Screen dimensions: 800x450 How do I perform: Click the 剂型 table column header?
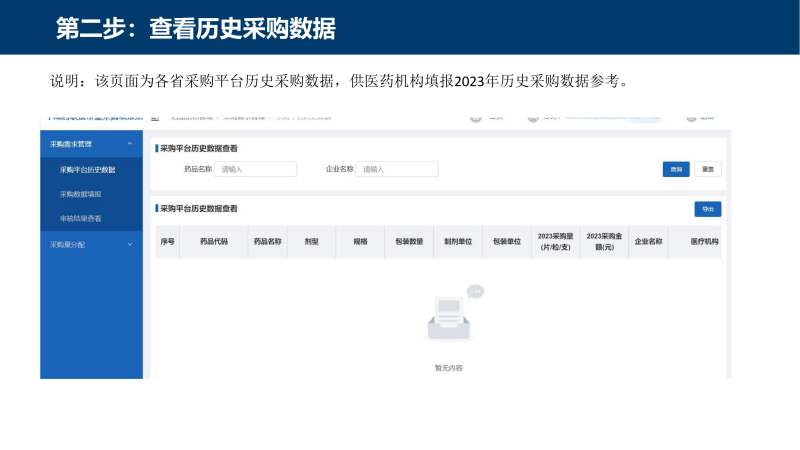[x=311, y=241]
